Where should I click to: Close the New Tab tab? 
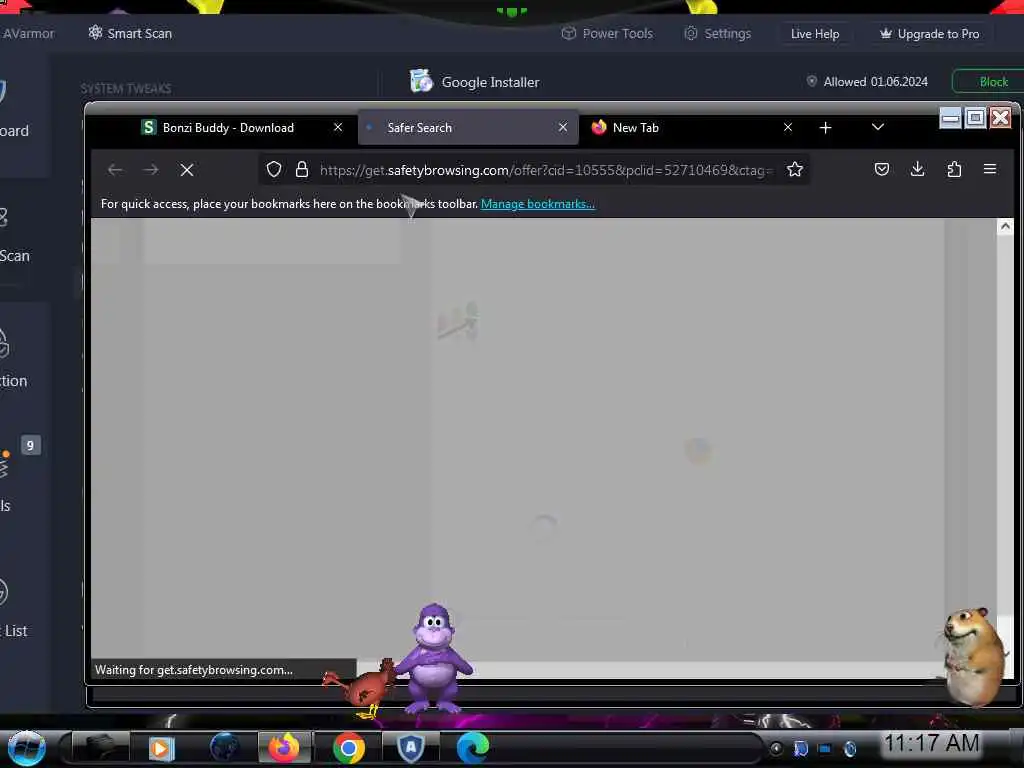[x=788, y=127]
